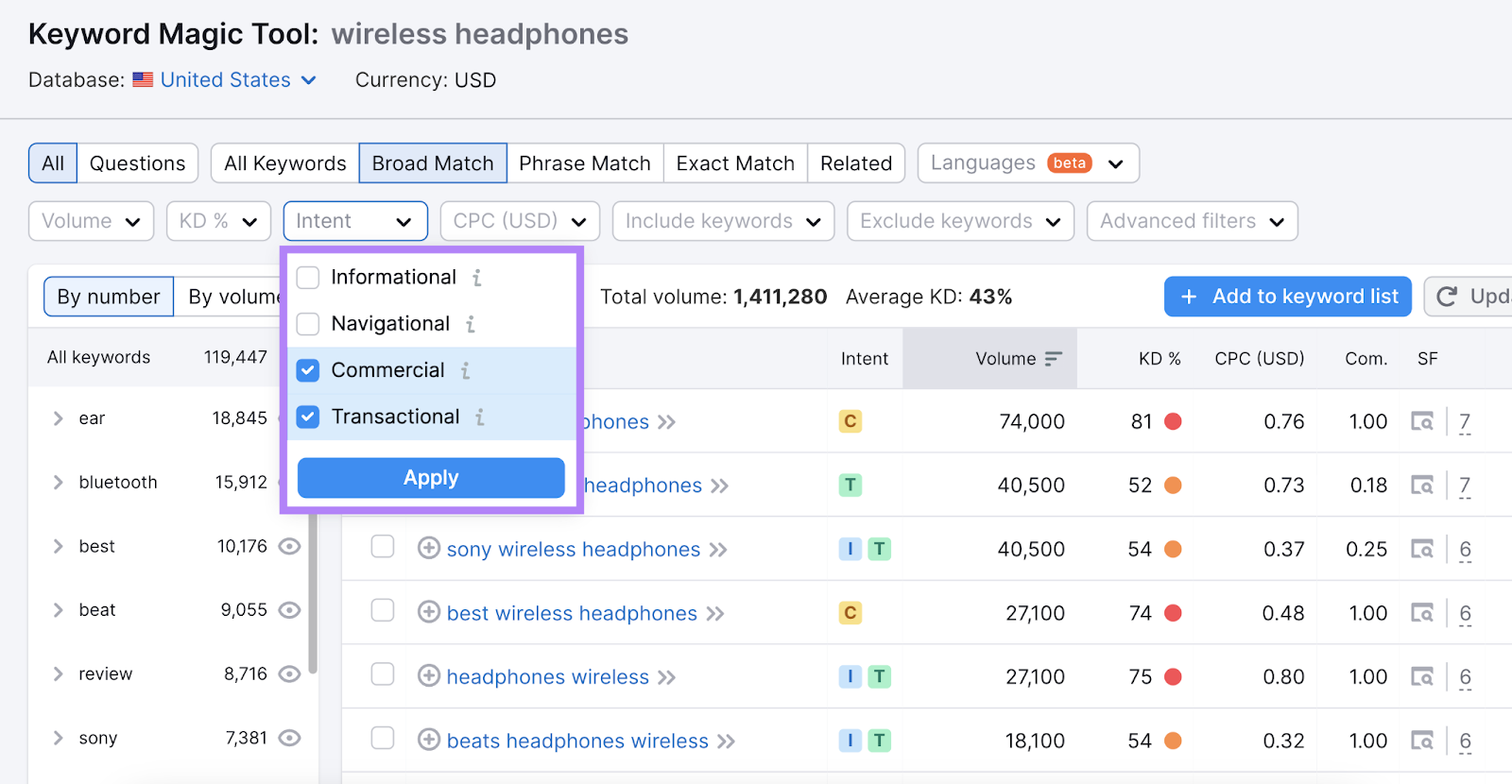This screenshot has height=784, width=1512.
Task: Click Transactional badge in 52 KD row
Action: pyautogui.click(x=850, y=485)
